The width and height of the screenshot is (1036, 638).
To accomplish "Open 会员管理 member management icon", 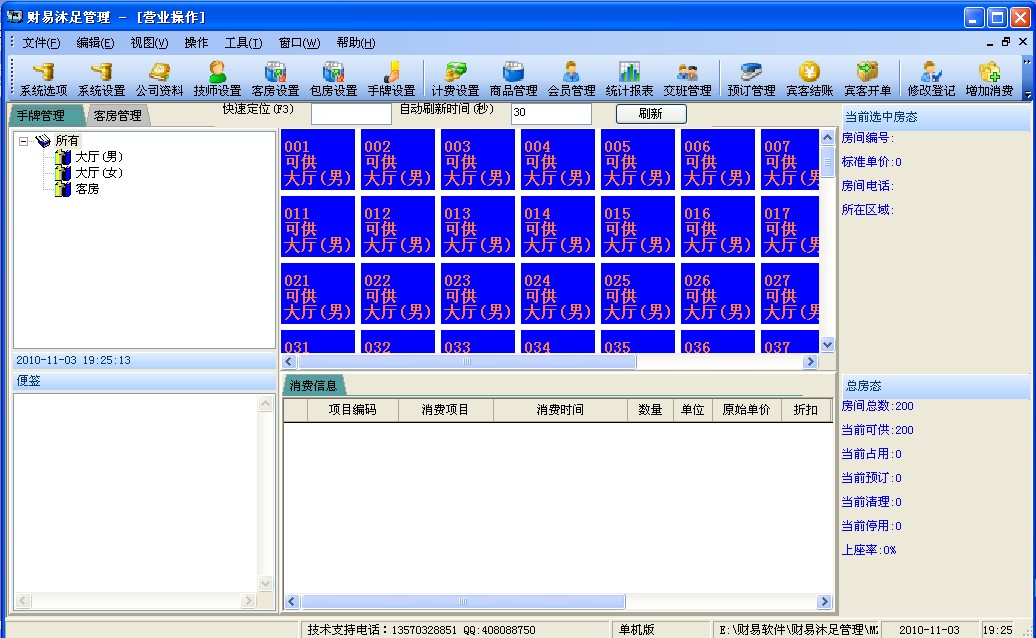I will (x=572, y=79).
